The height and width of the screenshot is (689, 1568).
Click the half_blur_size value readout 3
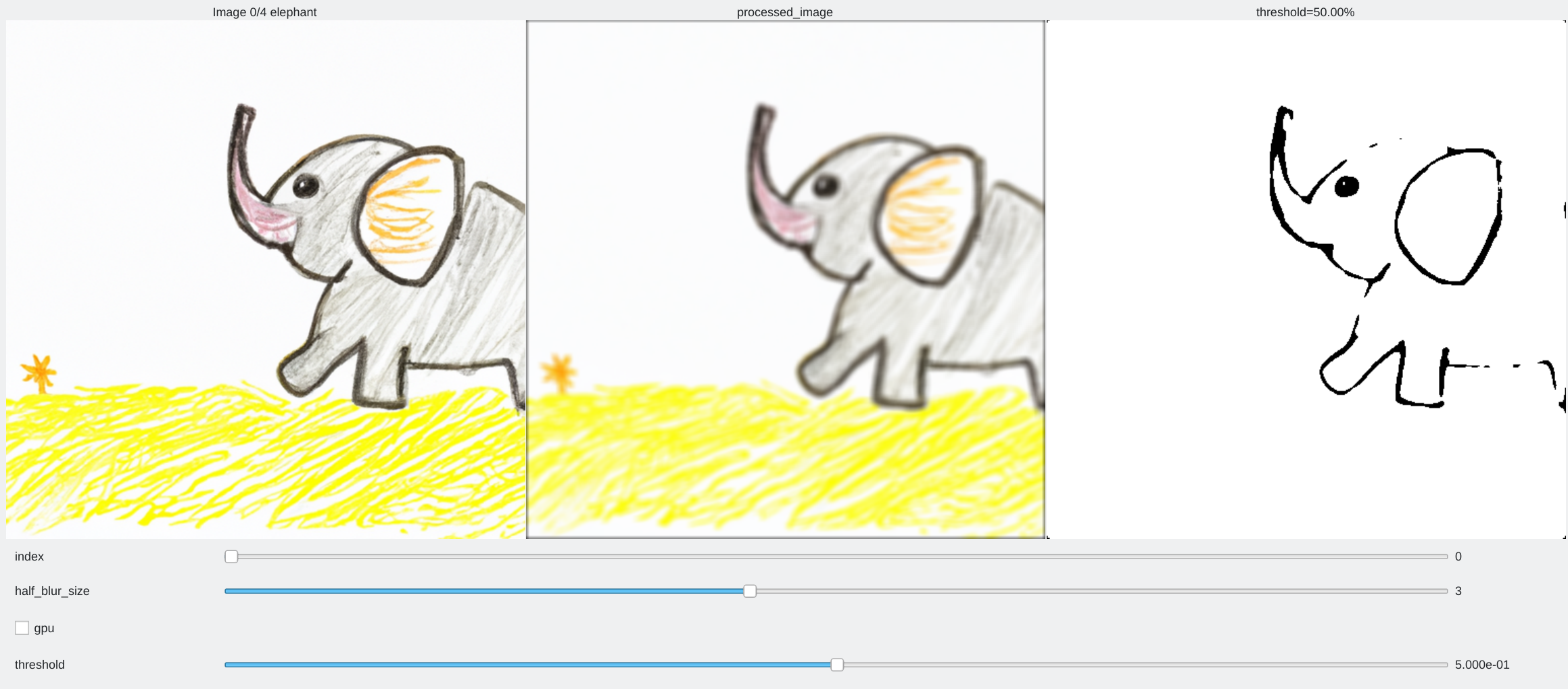pos(1458,591)
